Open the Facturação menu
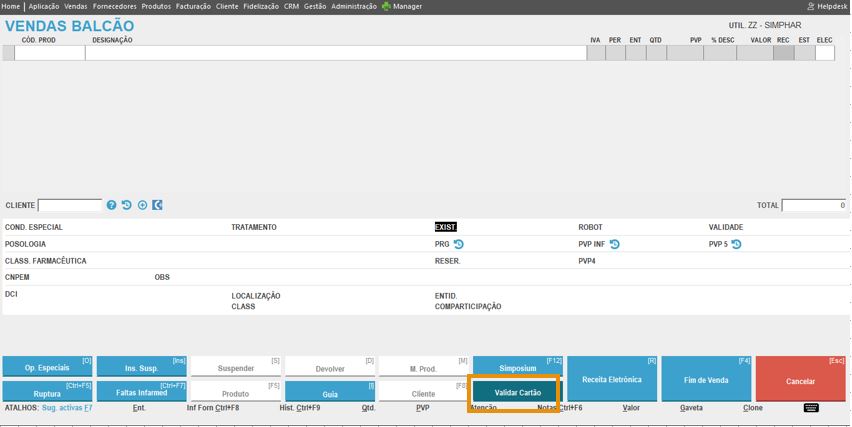Viewport: 852px width, 427px height. [193, 6]
